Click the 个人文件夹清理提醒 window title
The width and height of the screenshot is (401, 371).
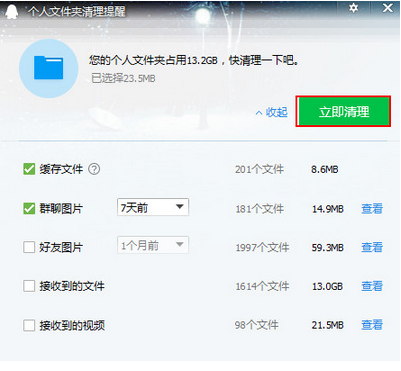pyautogui.click(x=76, y=11)
